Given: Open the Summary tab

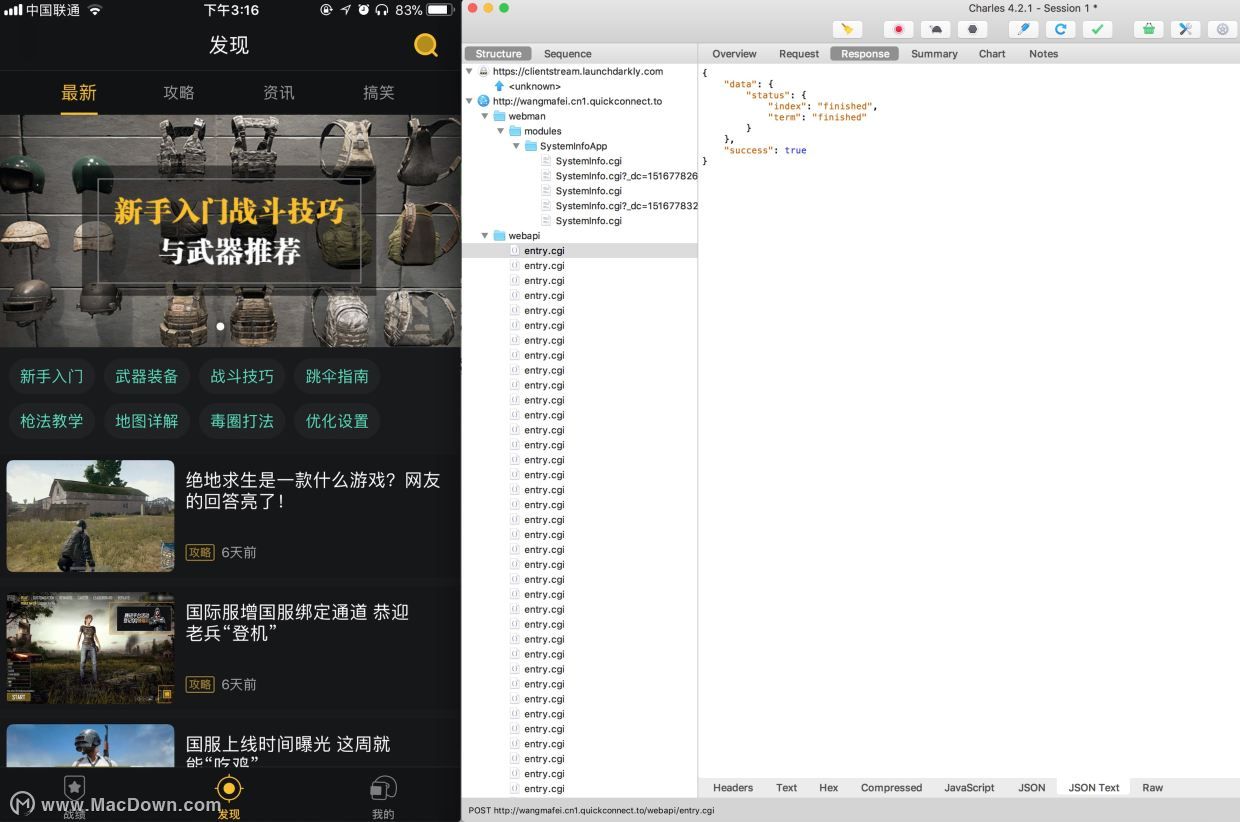Looking at the screenshot, I should coord(934,54).
